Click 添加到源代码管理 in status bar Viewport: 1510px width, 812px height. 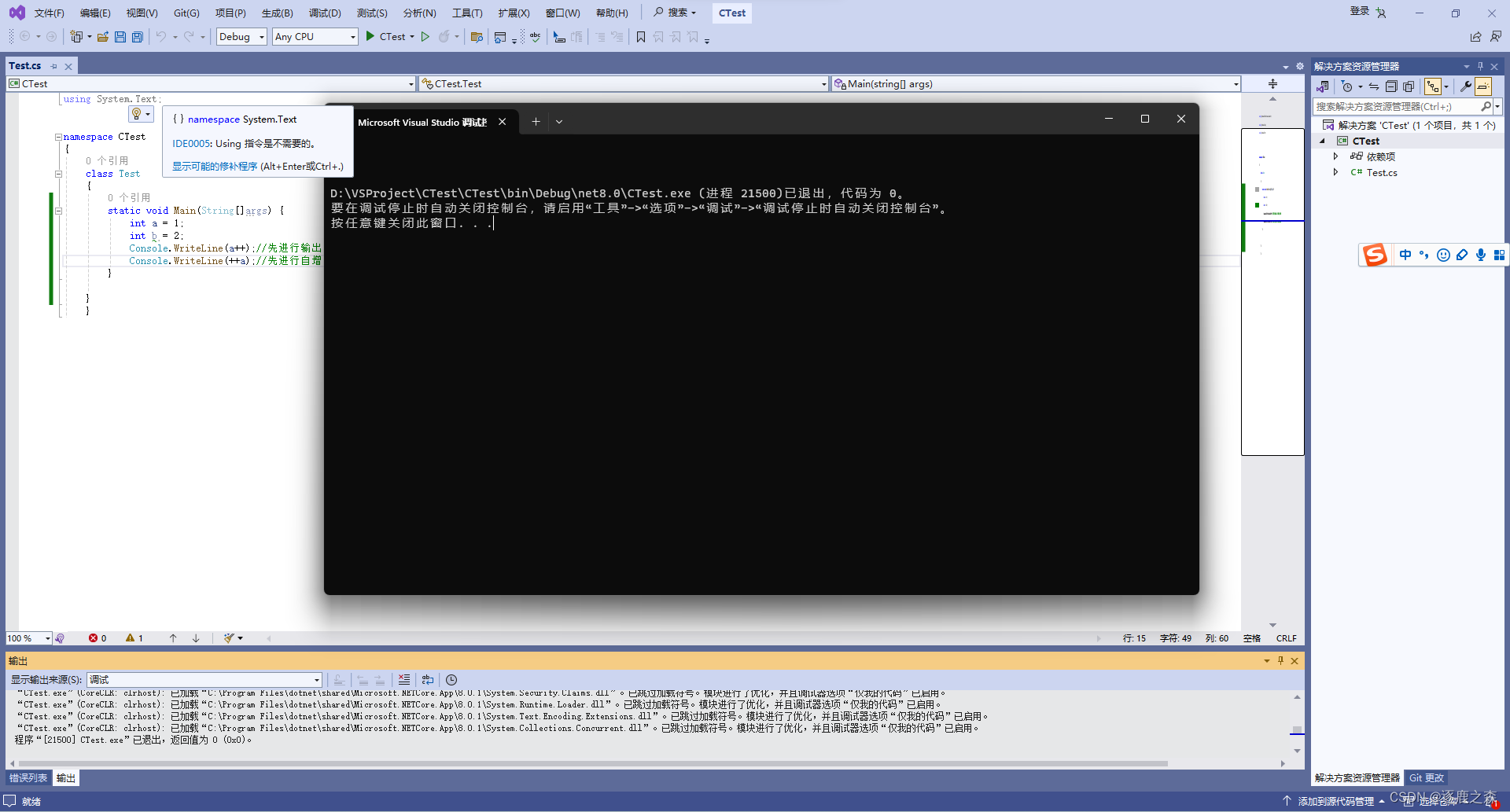point(1335,801)
